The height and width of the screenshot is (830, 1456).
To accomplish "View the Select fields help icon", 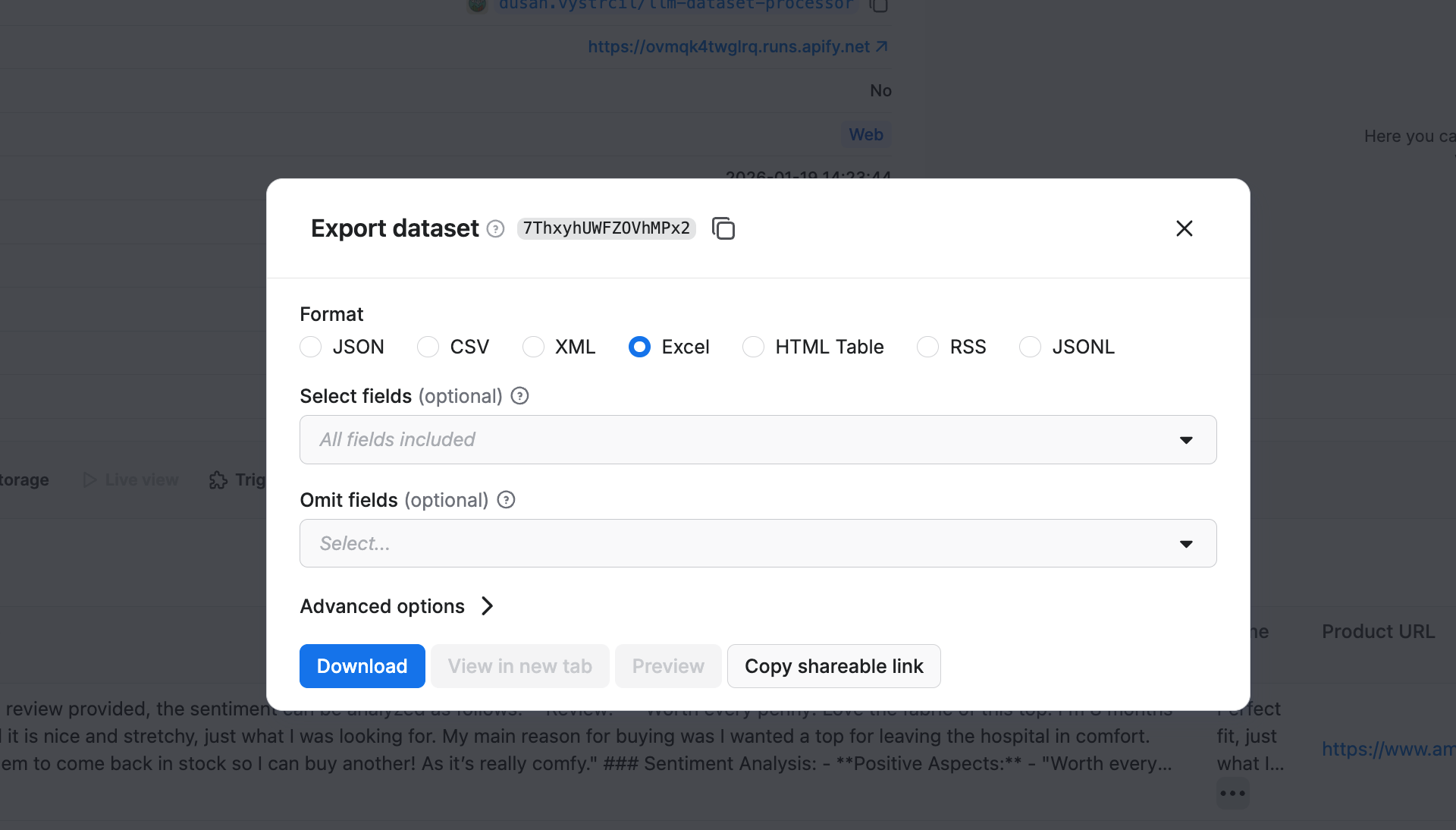I will click(x=519, y=396).
